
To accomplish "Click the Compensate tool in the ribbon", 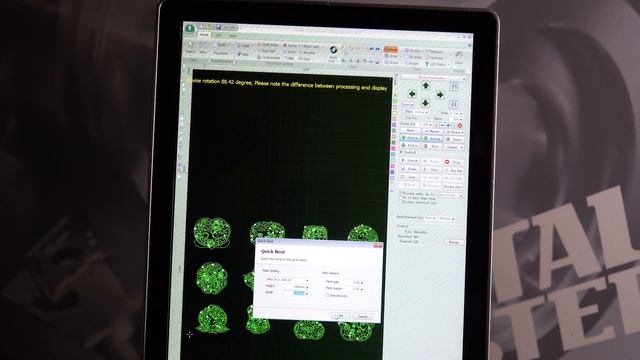I will (x=269, y=58).
